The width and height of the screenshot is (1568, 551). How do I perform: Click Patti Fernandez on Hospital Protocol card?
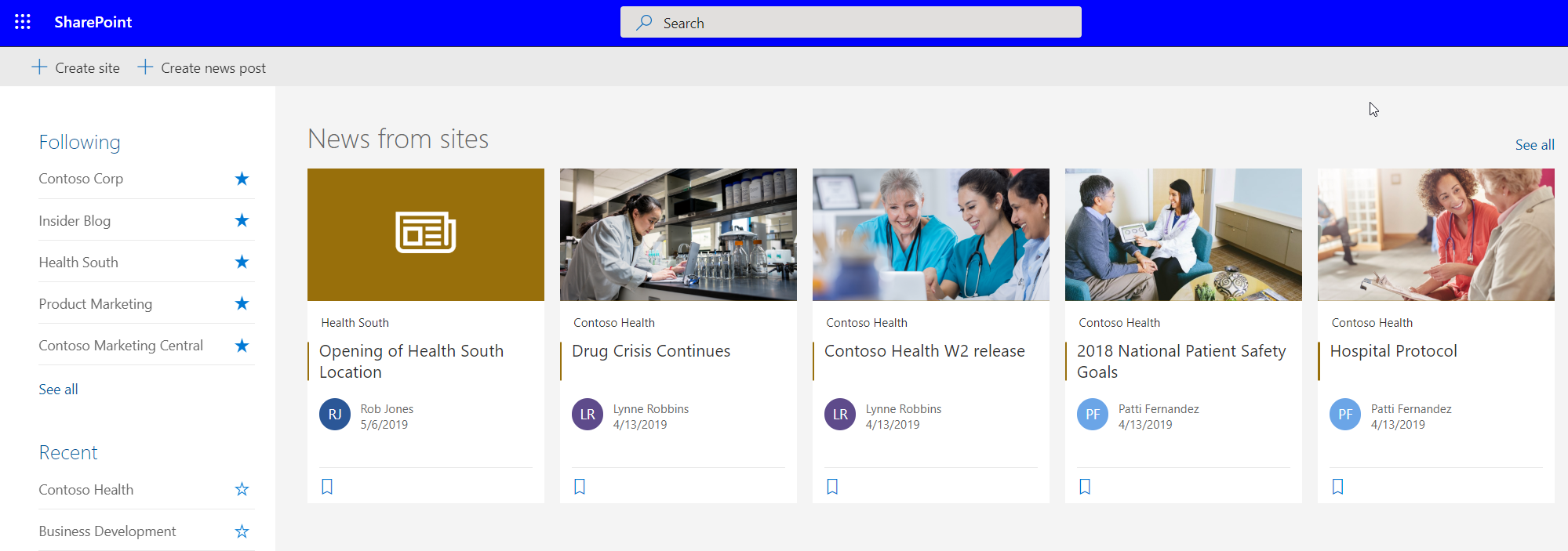point(1411,409)
